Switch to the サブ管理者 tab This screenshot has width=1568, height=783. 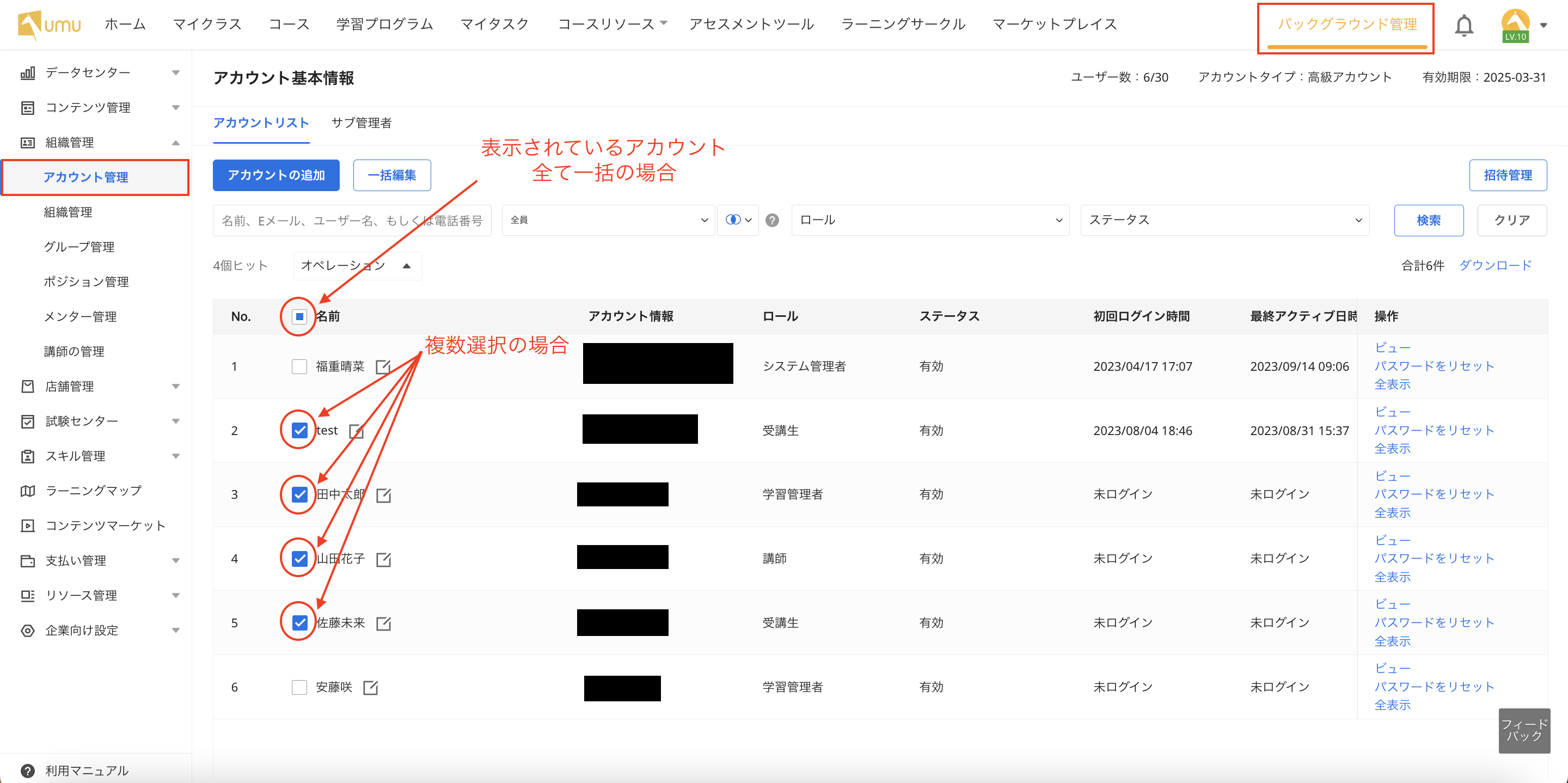tap(361, 123)
